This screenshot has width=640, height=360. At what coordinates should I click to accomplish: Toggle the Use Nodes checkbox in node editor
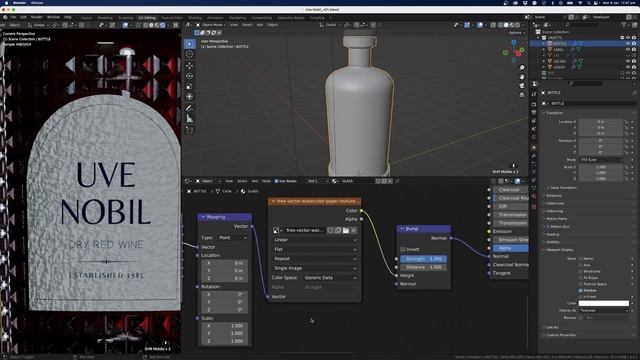(277, 181)
